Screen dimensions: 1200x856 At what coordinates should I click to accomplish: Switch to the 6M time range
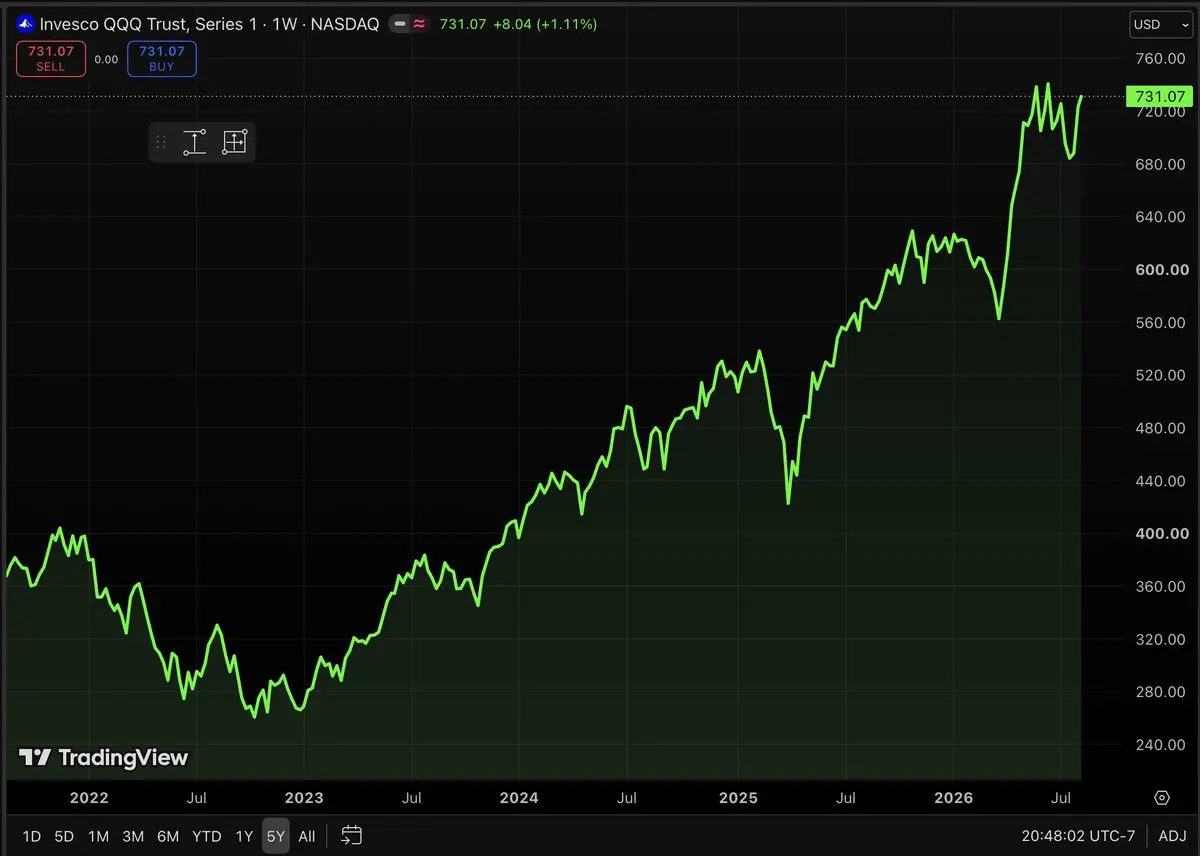point(168,836)
